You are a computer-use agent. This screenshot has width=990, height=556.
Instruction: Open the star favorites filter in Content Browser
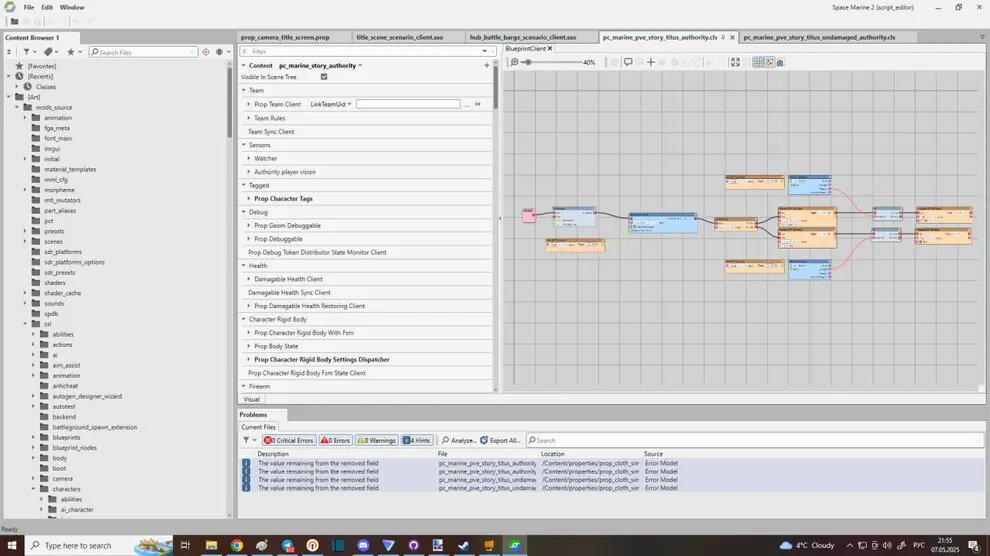coord(71,52)
